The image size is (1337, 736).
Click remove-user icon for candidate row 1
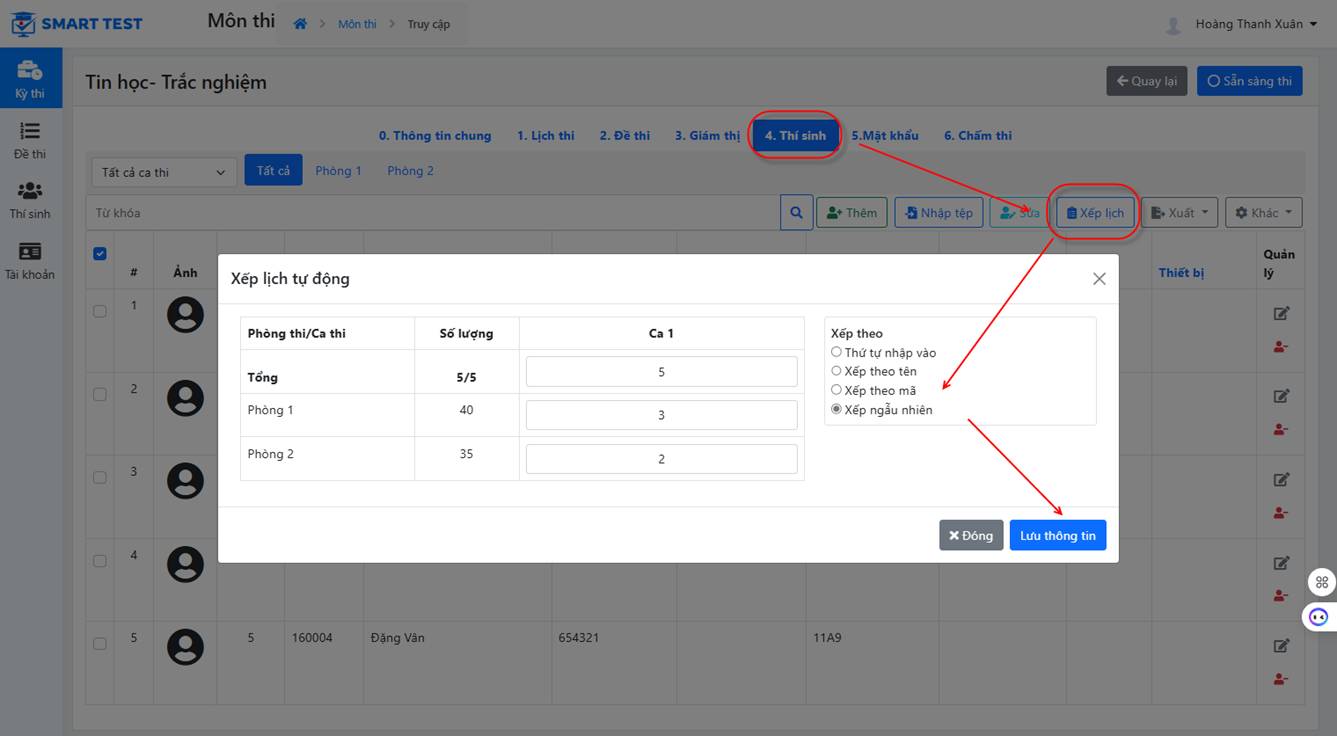tap(1281, 347)
